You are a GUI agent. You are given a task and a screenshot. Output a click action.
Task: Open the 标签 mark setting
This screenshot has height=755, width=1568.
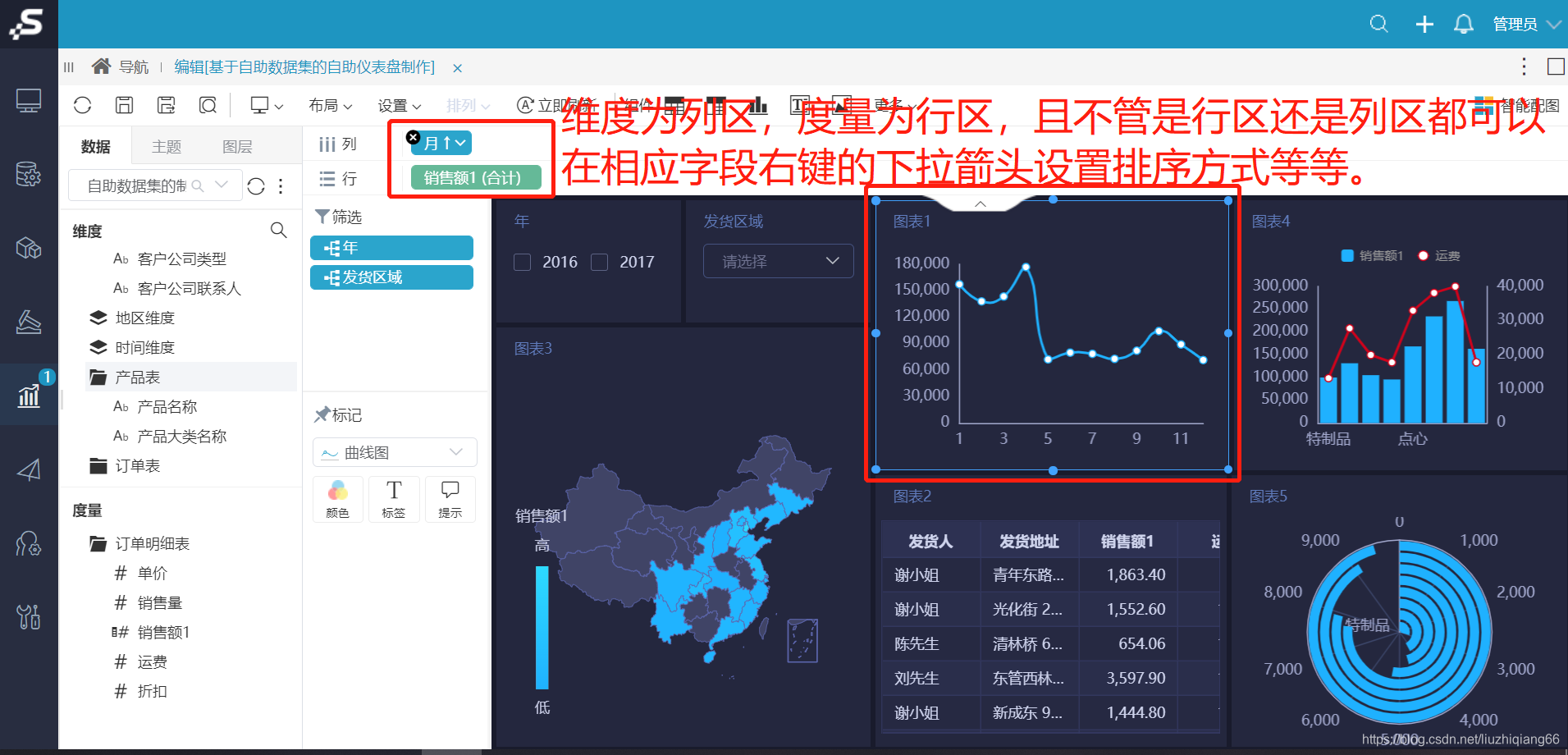pyautogui.click(x=394, y=499)
